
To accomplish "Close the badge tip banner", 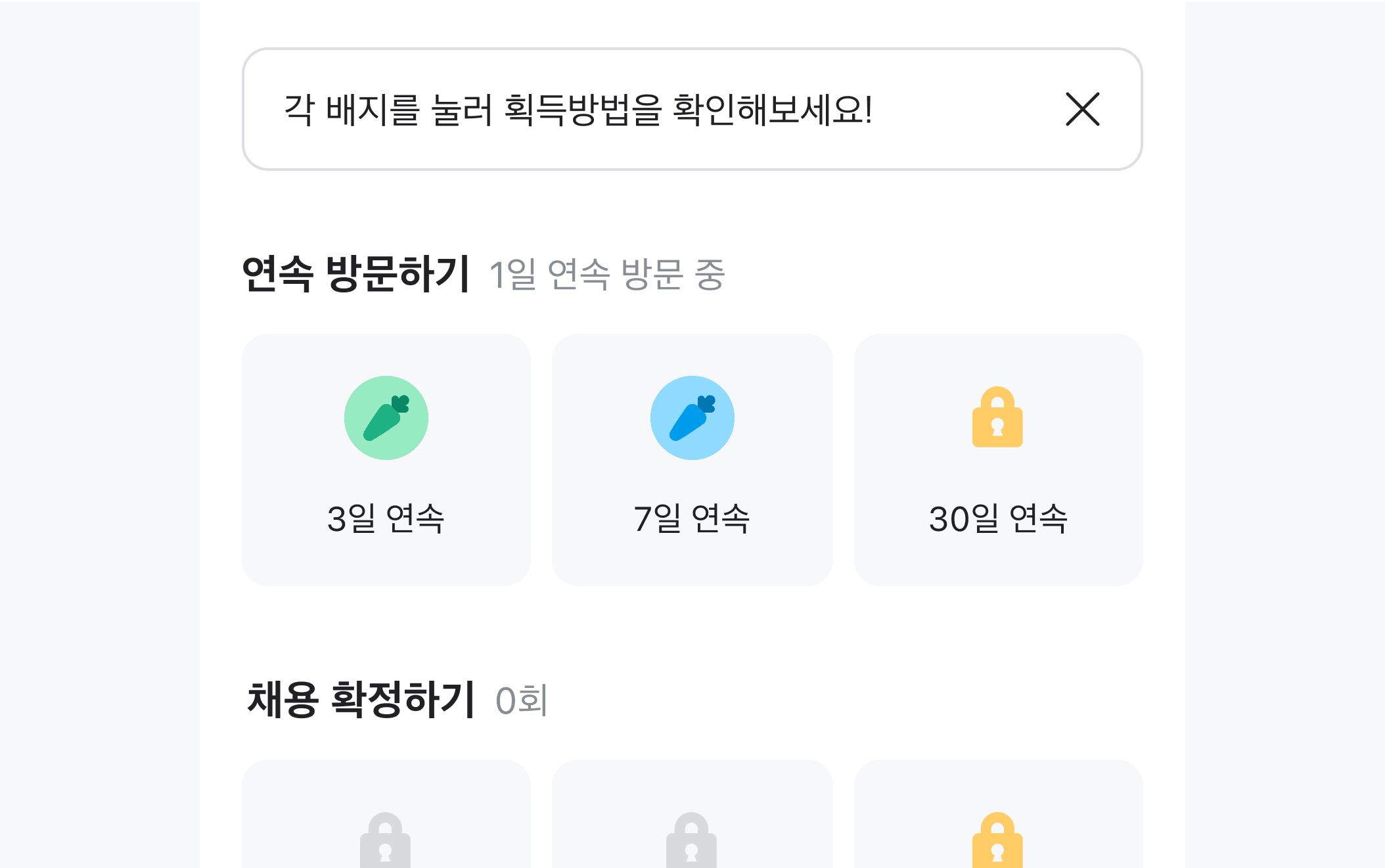I will point(1082,109).
